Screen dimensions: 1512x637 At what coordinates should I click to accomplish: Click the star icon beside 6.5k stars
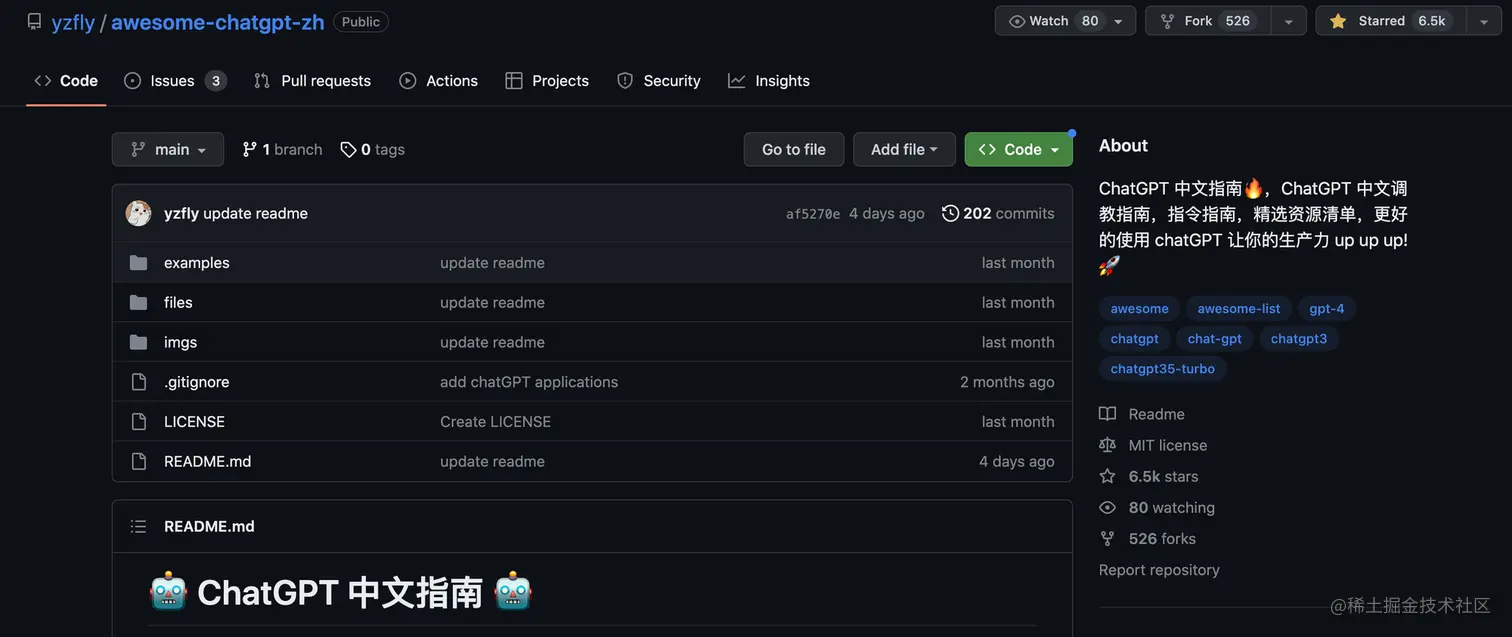[x=1107, y=476]
